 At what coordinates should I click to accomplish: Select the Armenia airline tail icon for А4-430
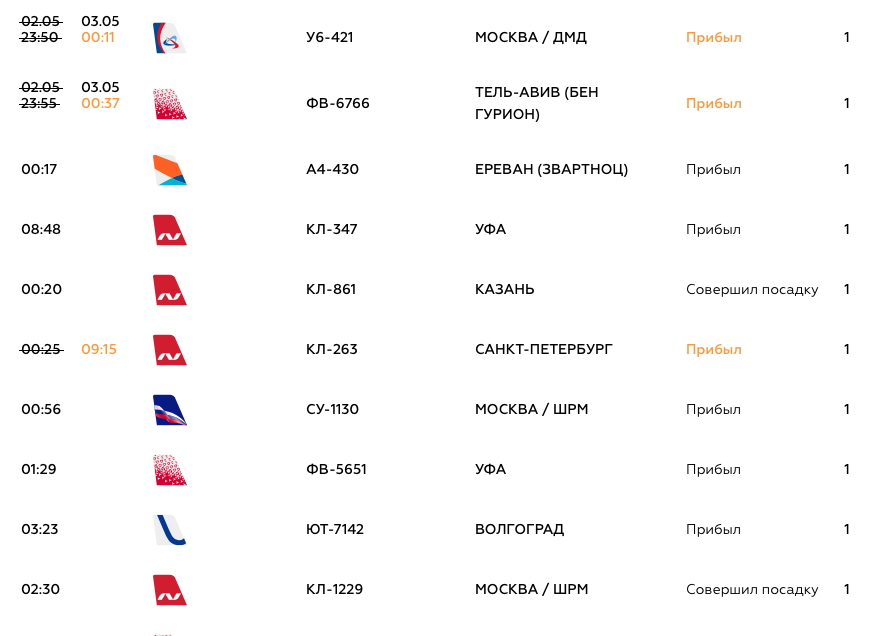coord(170,170)
